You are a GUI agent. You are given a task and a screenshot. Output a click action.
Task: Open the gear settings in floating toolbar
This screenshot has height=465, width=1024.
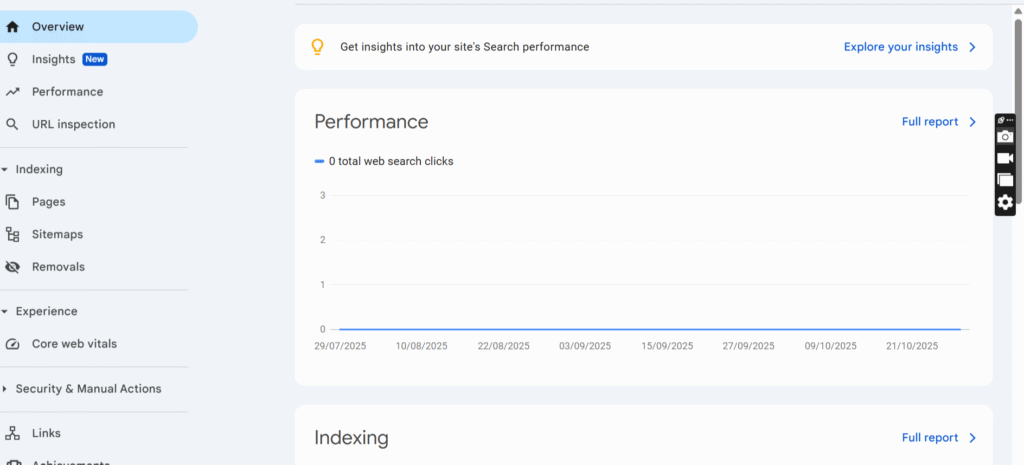pos(1005,203)
